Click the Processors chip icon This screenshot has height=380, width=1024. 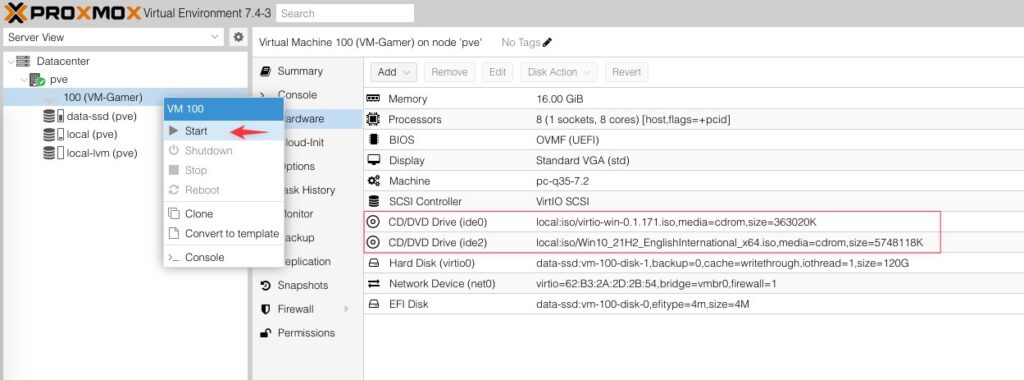click(373, 119)
